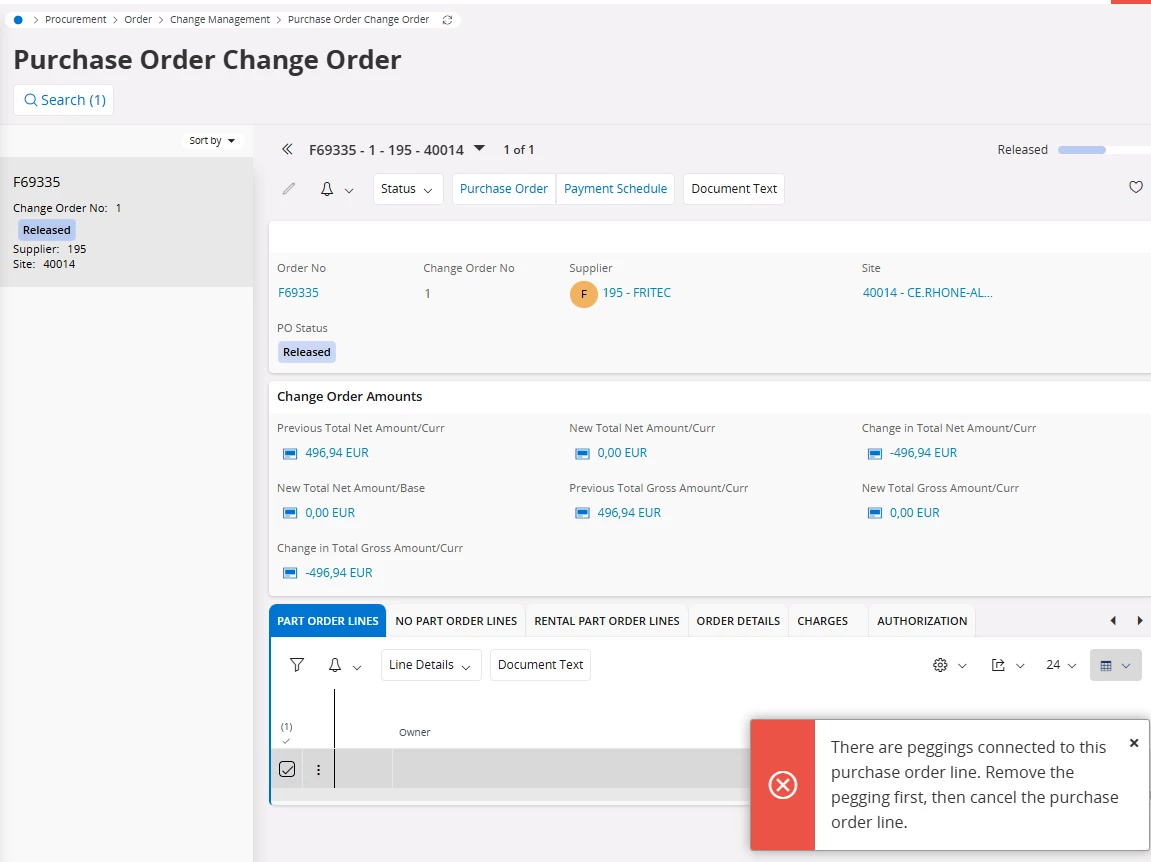Screen dimensions: 1151x862
Task: Click the blue home dot in breadcrumb
Action: (18, 20)
